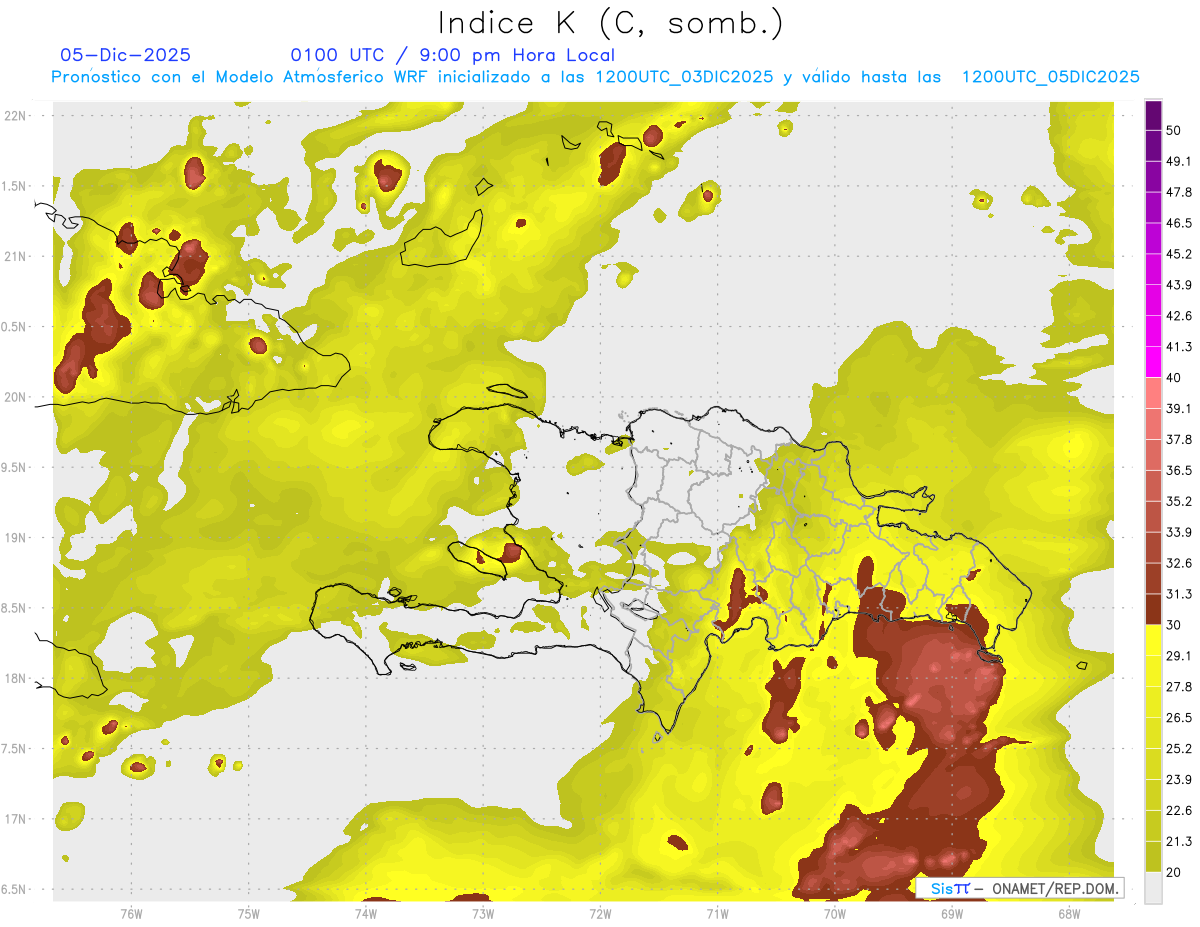Click the colorbar value "35.2"
1200x927 pixels.
pos(1180,501)
